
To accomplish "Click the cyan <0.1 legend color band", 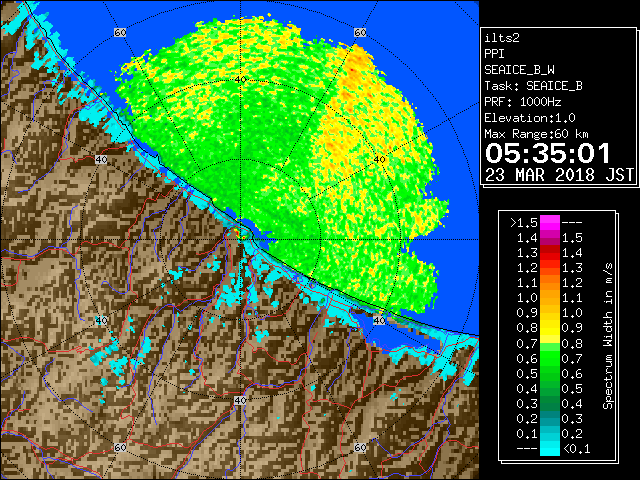I will [550, 448].
